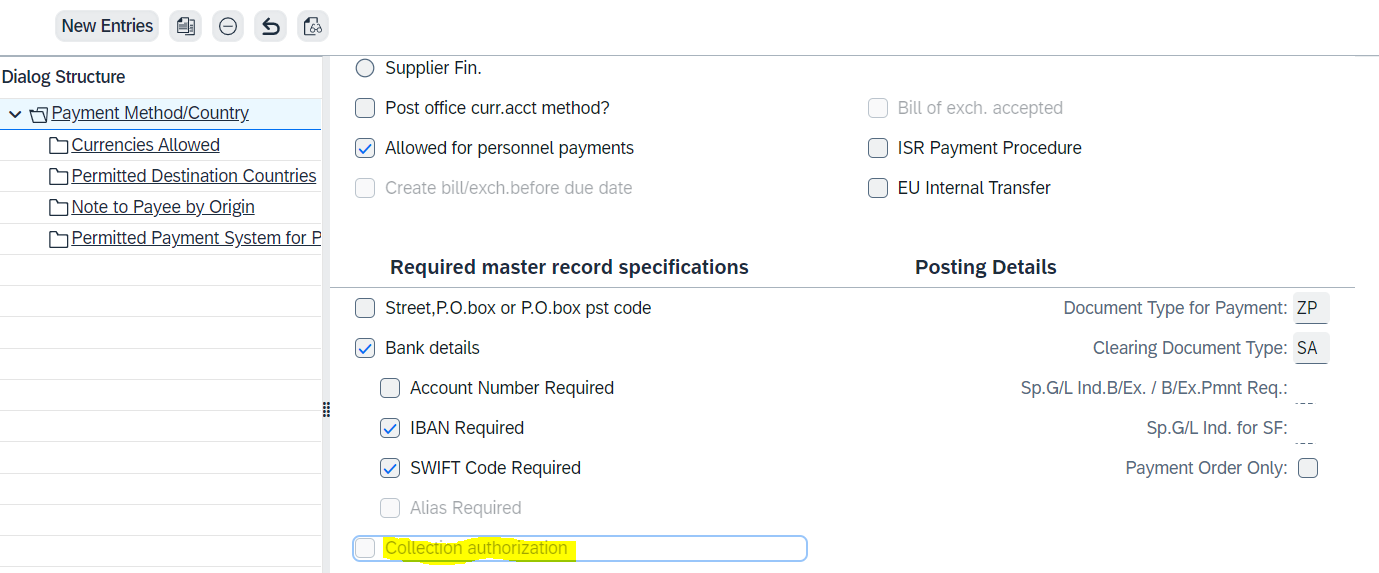This screenshot has height=573, width=1379.
Task: Click the Copy As toolbar icon
Action: pyautogui.click(x=185, y=26)
